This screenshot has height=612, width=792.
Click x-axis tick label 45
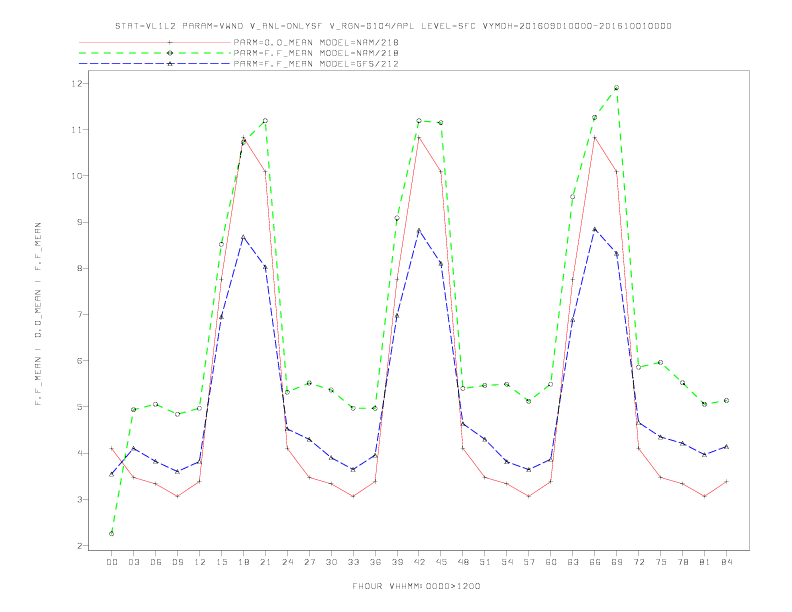point(441,562)
